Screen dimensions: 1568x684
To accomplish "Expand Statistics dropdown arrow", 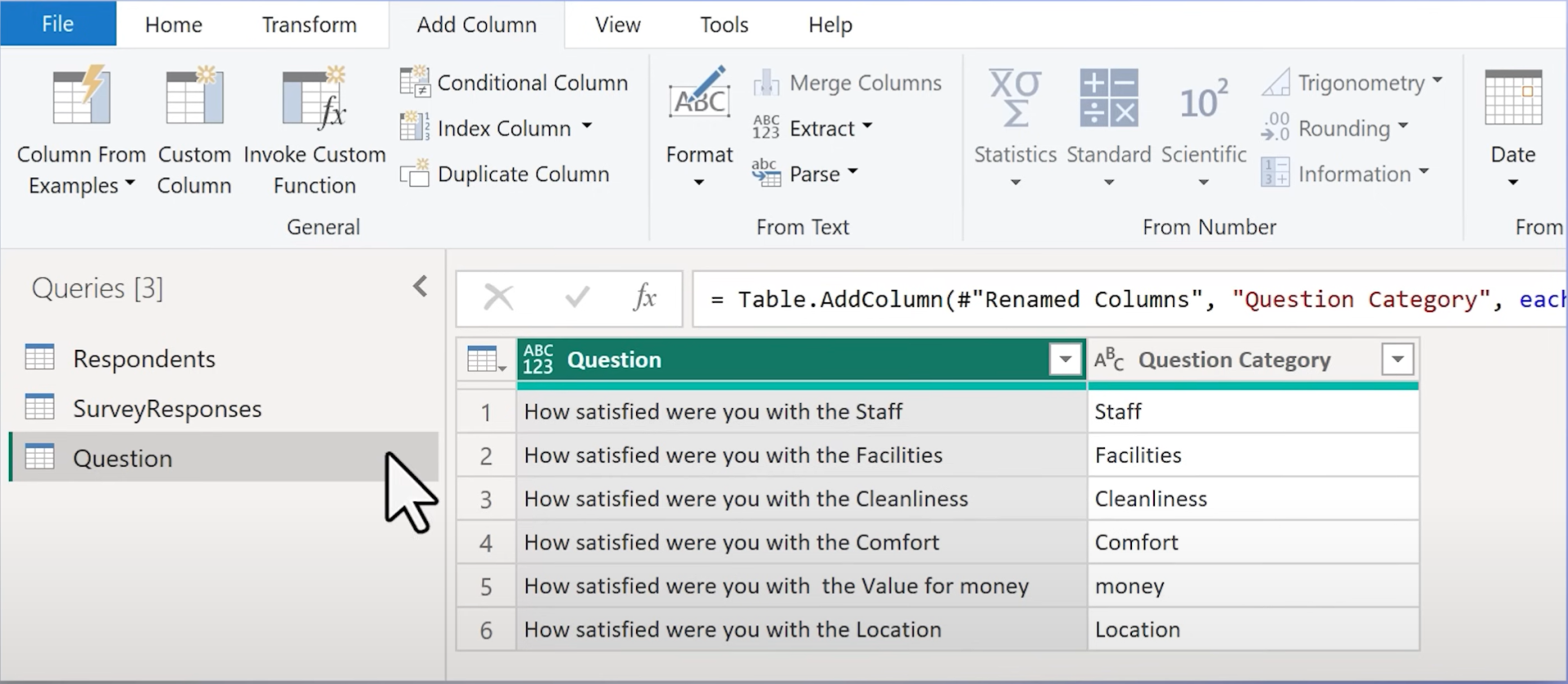I will (x=1015, y=182).
